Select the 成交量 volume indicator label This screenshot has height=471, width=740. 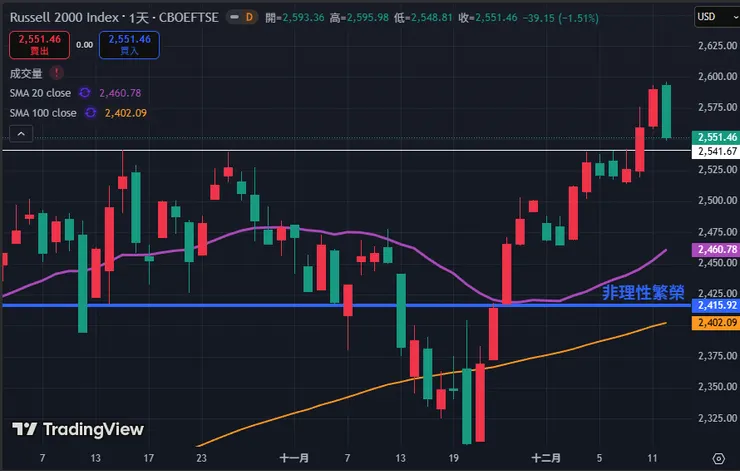[x=26, y=73]
